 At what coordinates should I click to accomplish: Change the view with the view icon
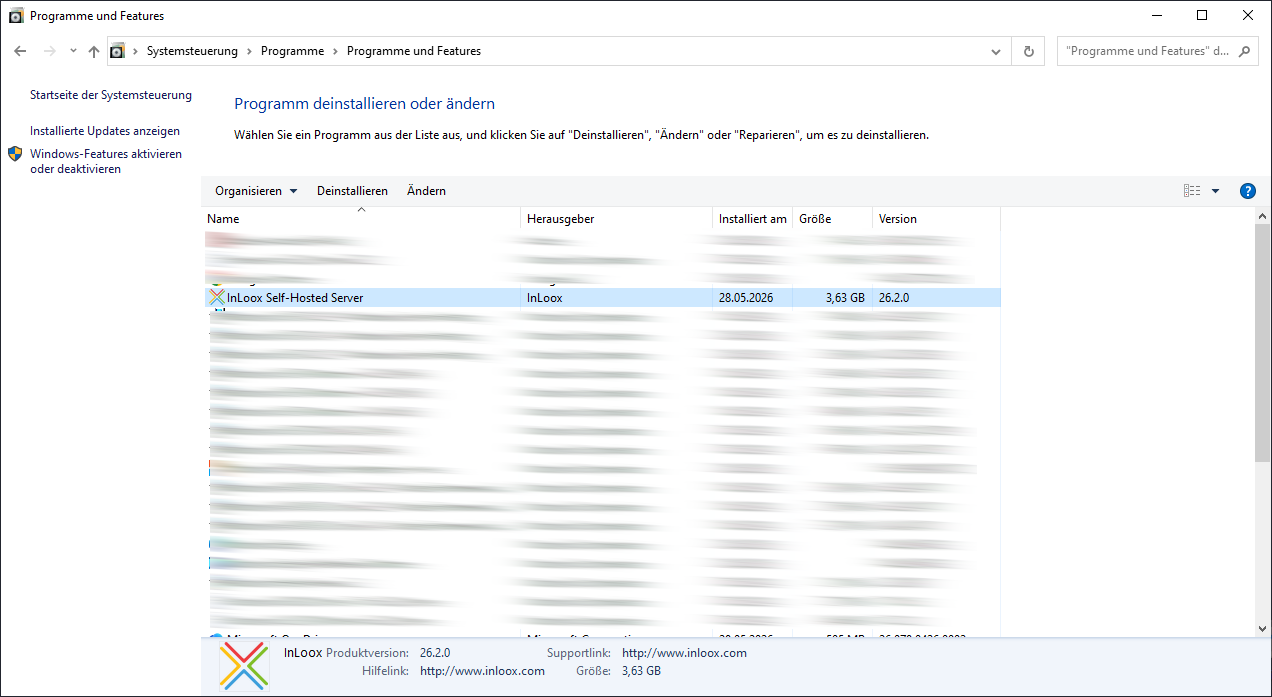click(x=1192, y=191)
